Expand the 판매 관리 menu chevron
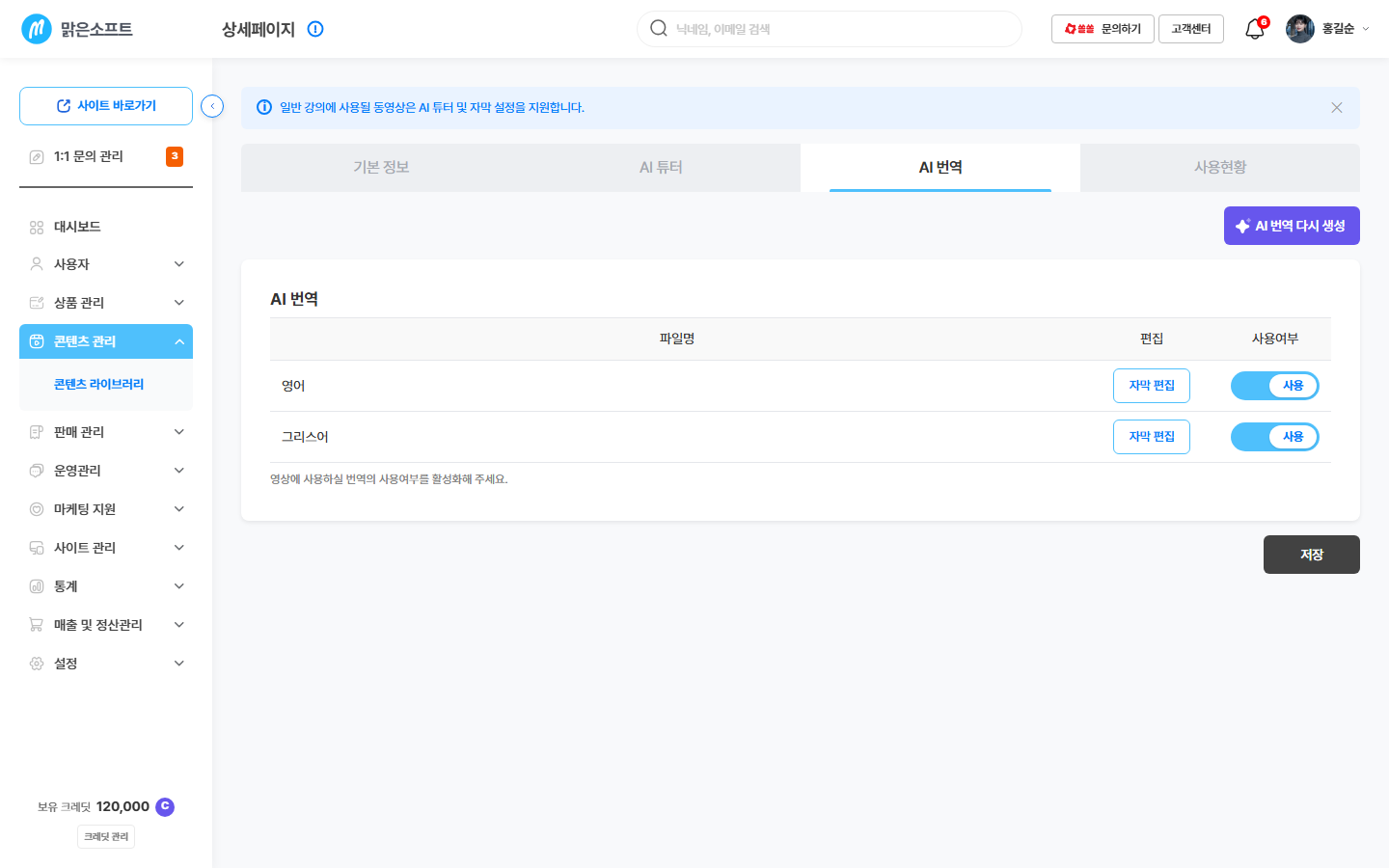This screenshot has height=868, width=1389. pos(179,432)
